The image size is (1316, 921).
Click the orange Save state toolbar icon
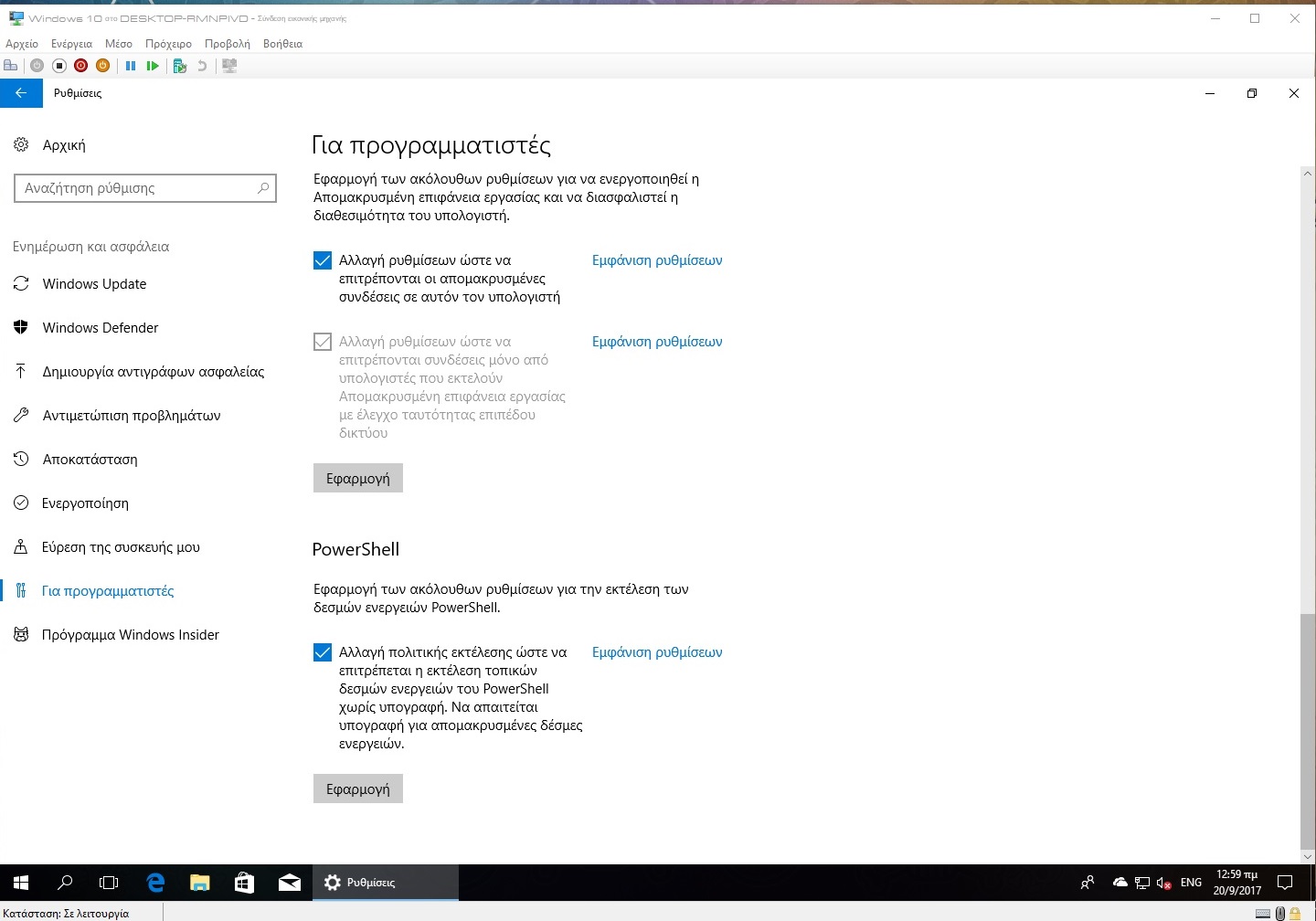102,66
